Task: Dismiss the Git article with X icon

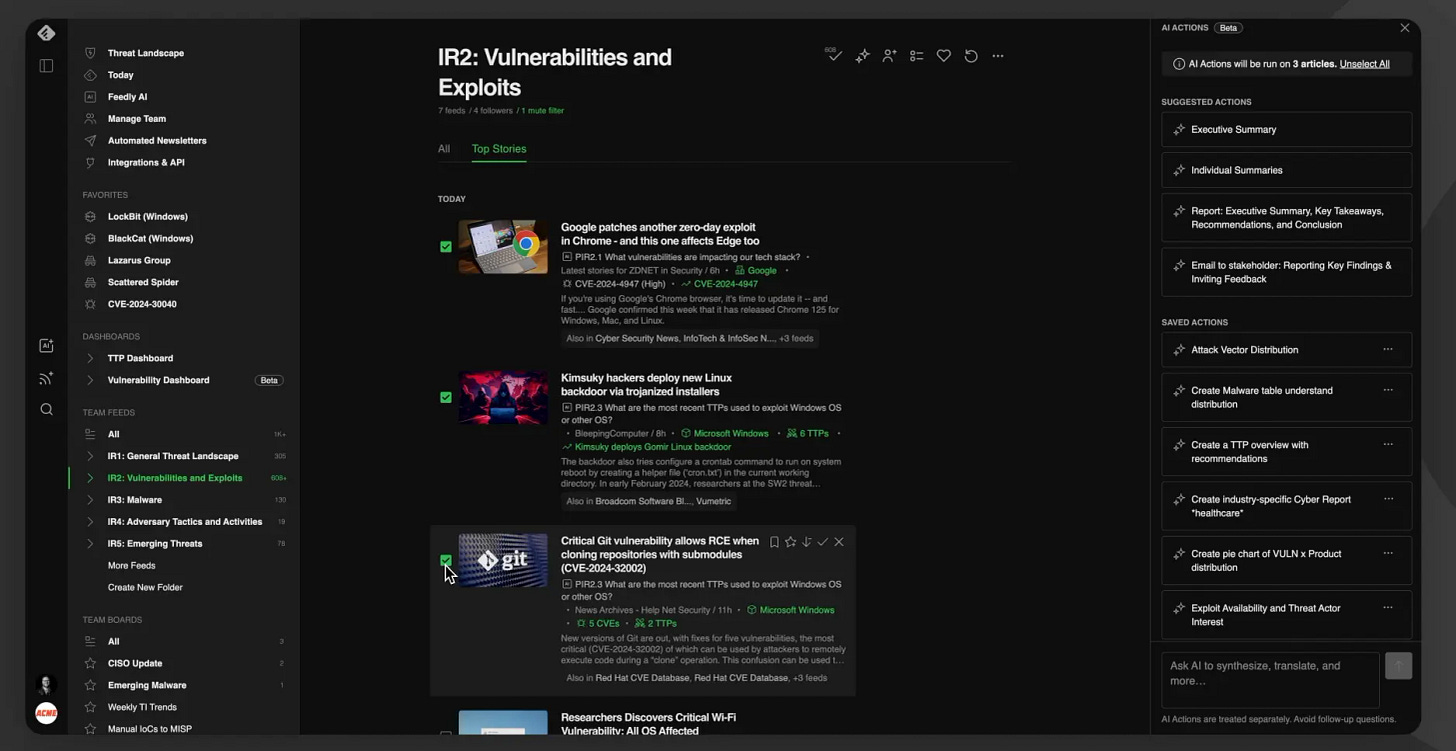Action: click(839, 542)
